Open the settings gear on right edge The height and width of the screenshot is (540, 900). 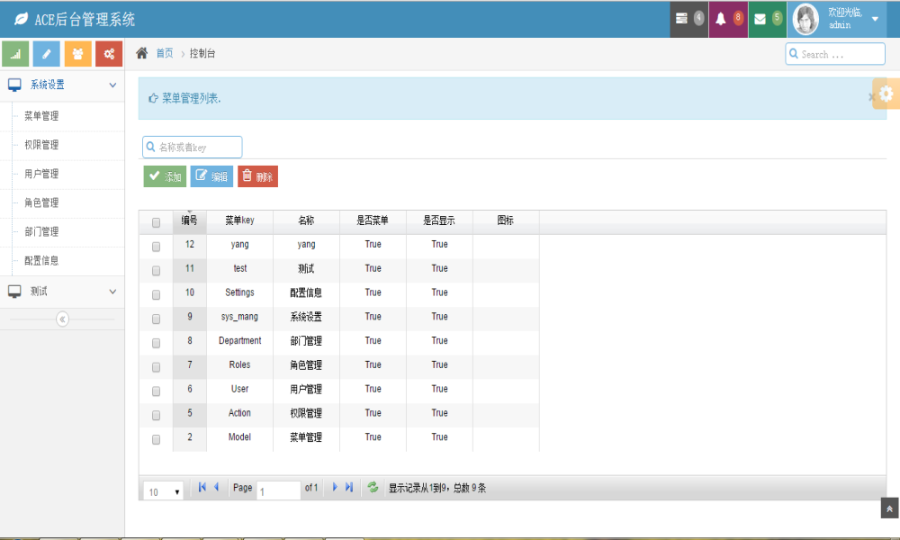885,93
